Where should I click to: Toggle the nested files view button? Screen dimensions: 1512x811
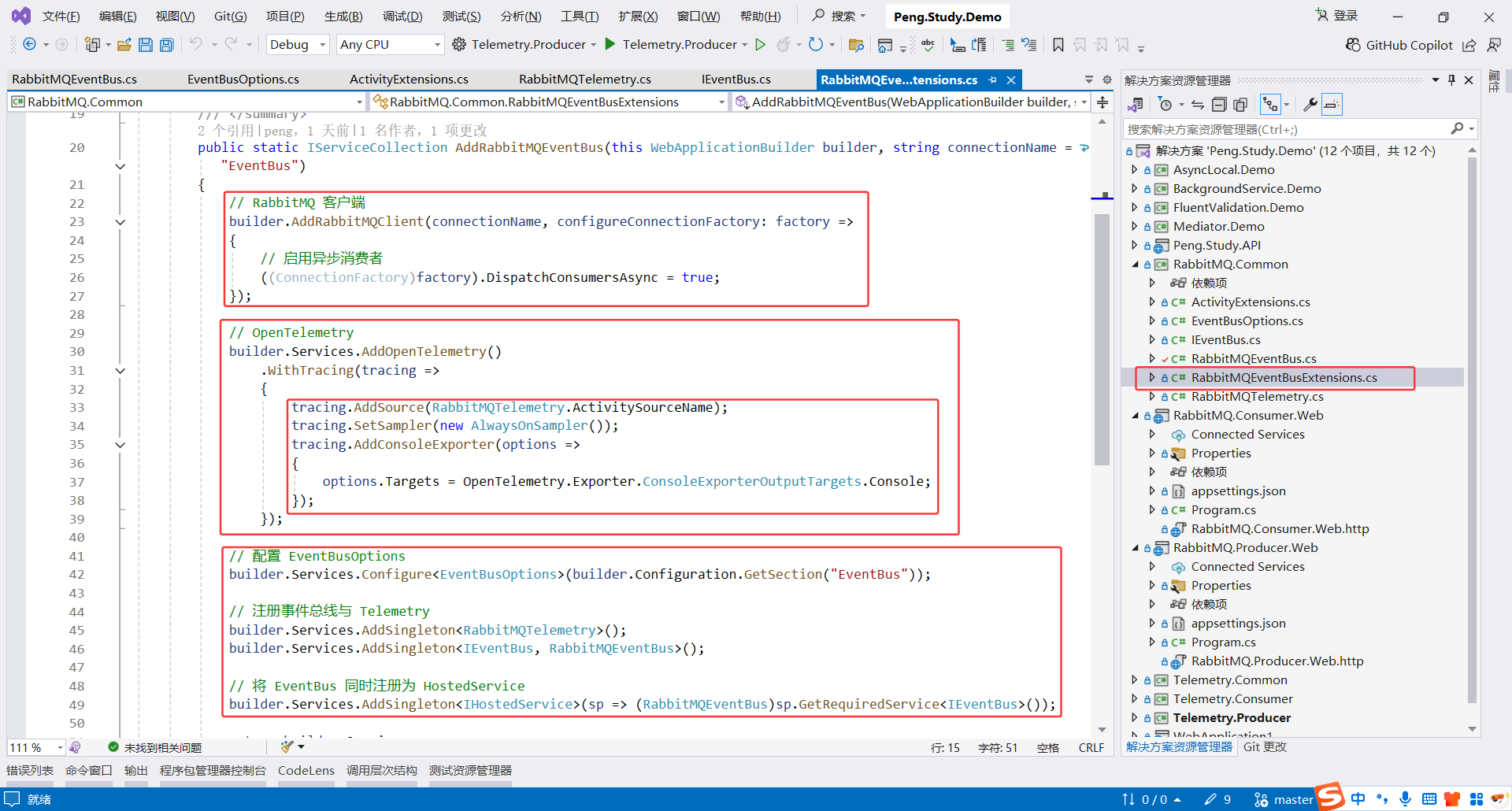tap(1270, 104)
